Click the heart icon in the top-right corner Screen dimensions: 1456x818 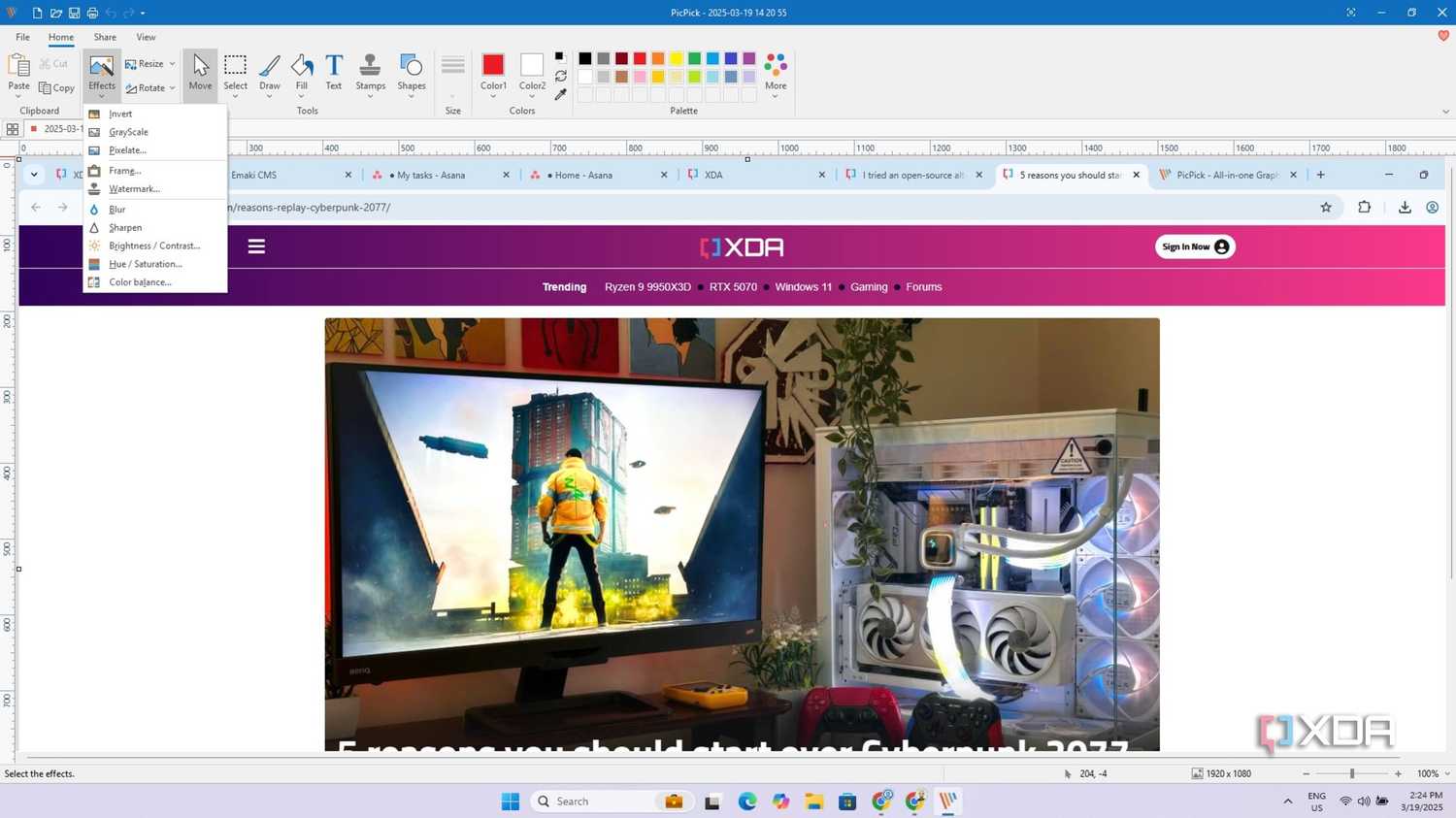pyautogui.click(x=1443, y=36)
